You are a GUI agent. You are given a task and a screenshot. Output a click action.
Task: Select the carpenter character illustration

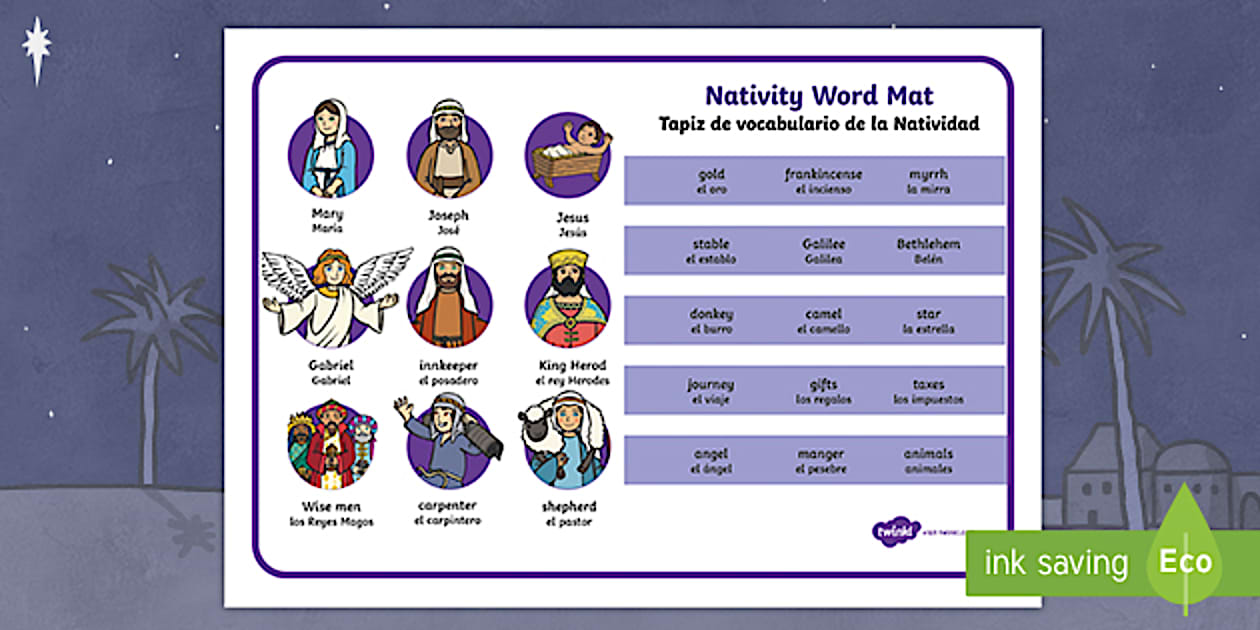(x=448, y=445)
